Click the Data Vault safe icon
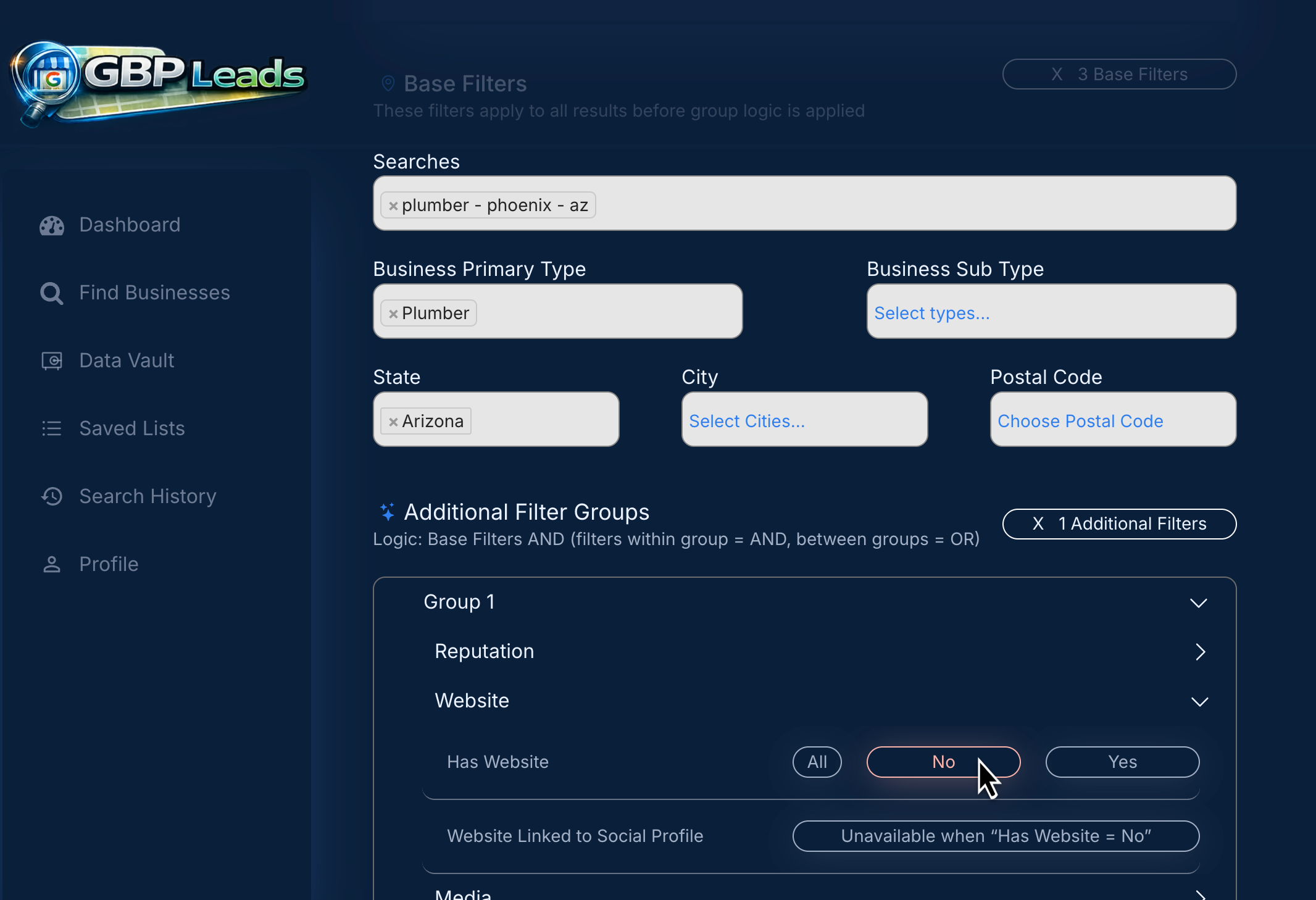This screenshot has width=1316, height=900. click(x=52, y=360)
